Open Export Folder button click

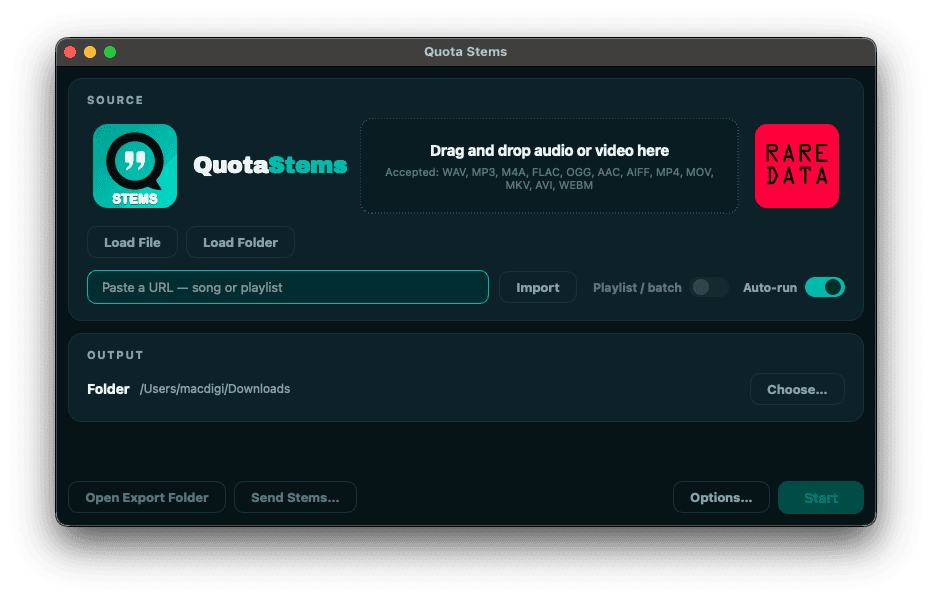click(147, 498)
